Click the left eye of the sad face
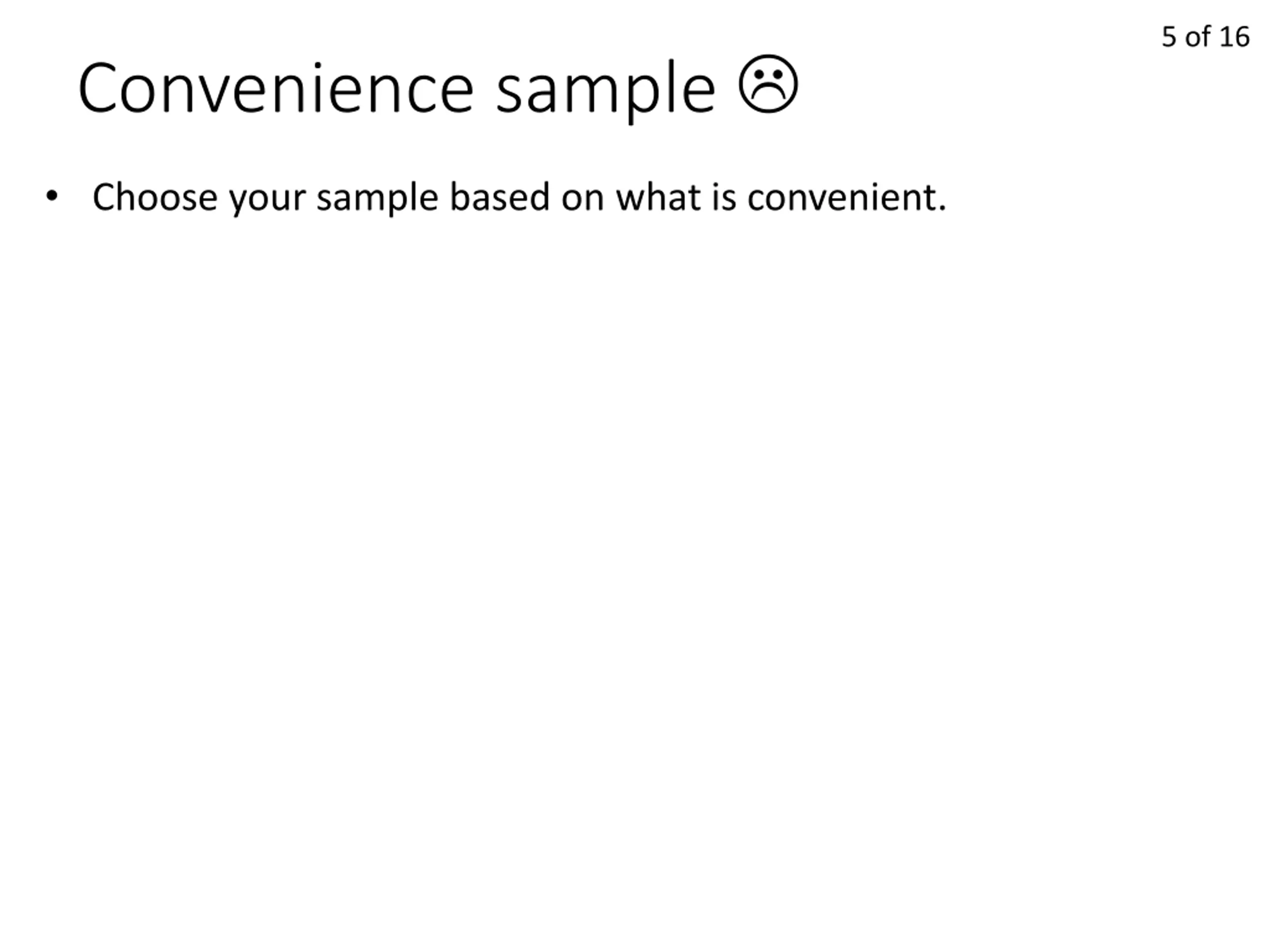The width and height of the screenshot is (1270, 952). pos(759,74)
